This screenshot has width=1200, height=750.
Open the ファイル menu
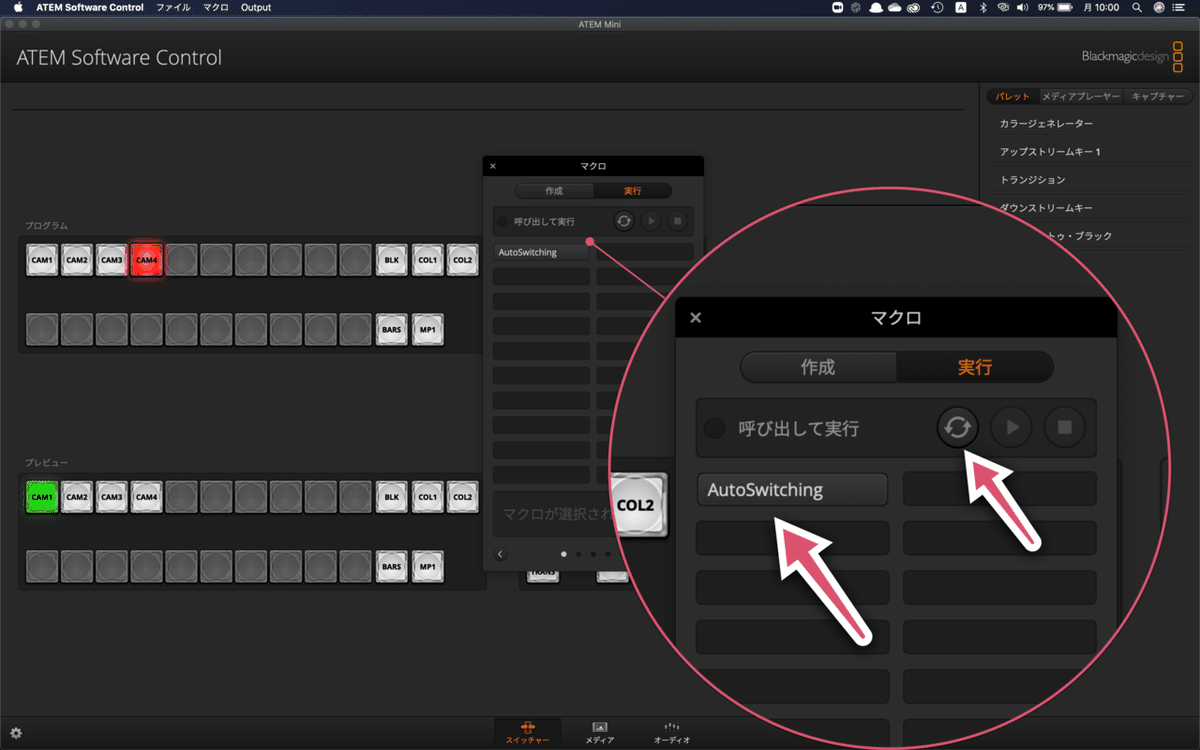pyautogui.click(x=172, y=7)
